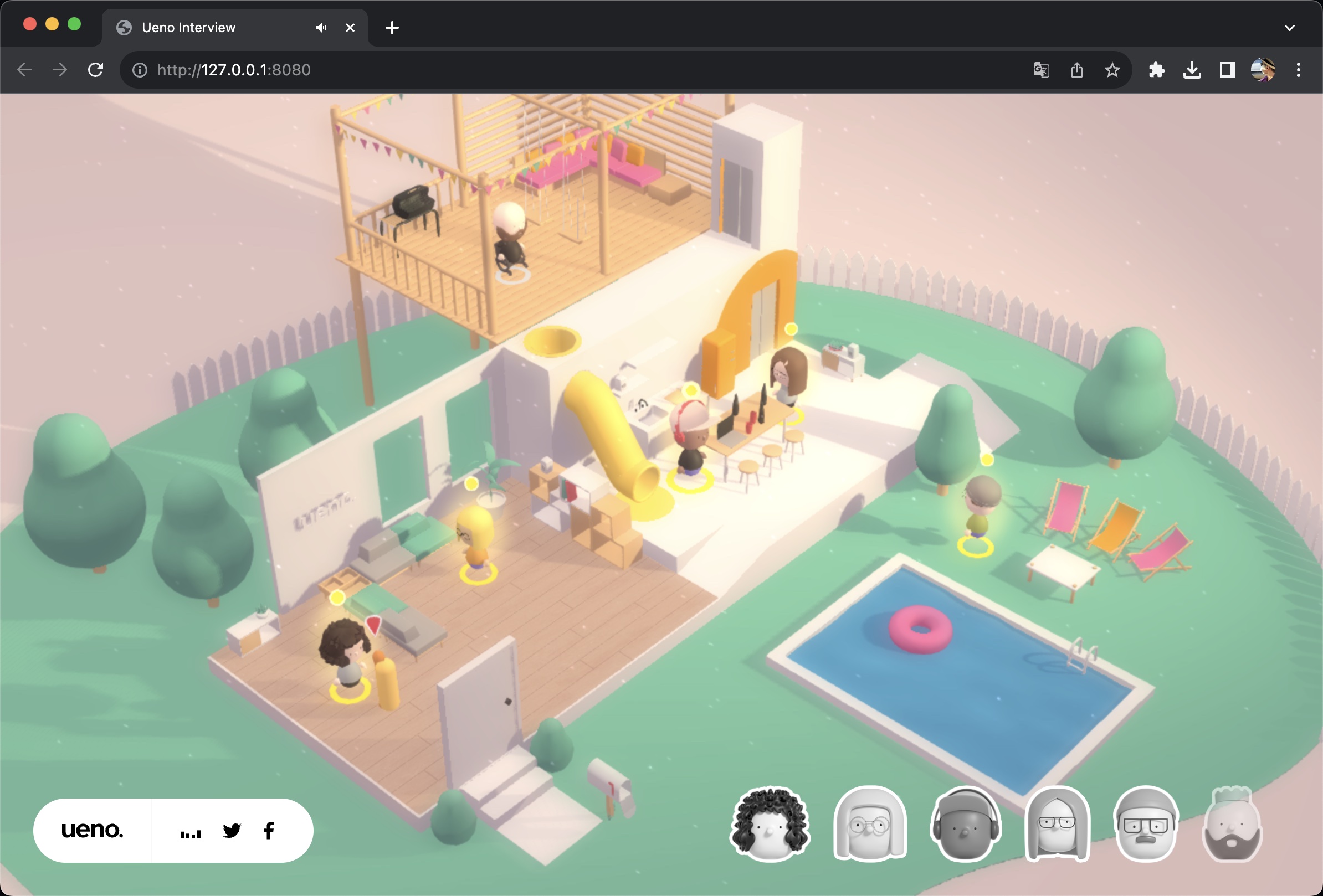
Task: Click the Facebook share icon
Action: click(x=269, y=831)
